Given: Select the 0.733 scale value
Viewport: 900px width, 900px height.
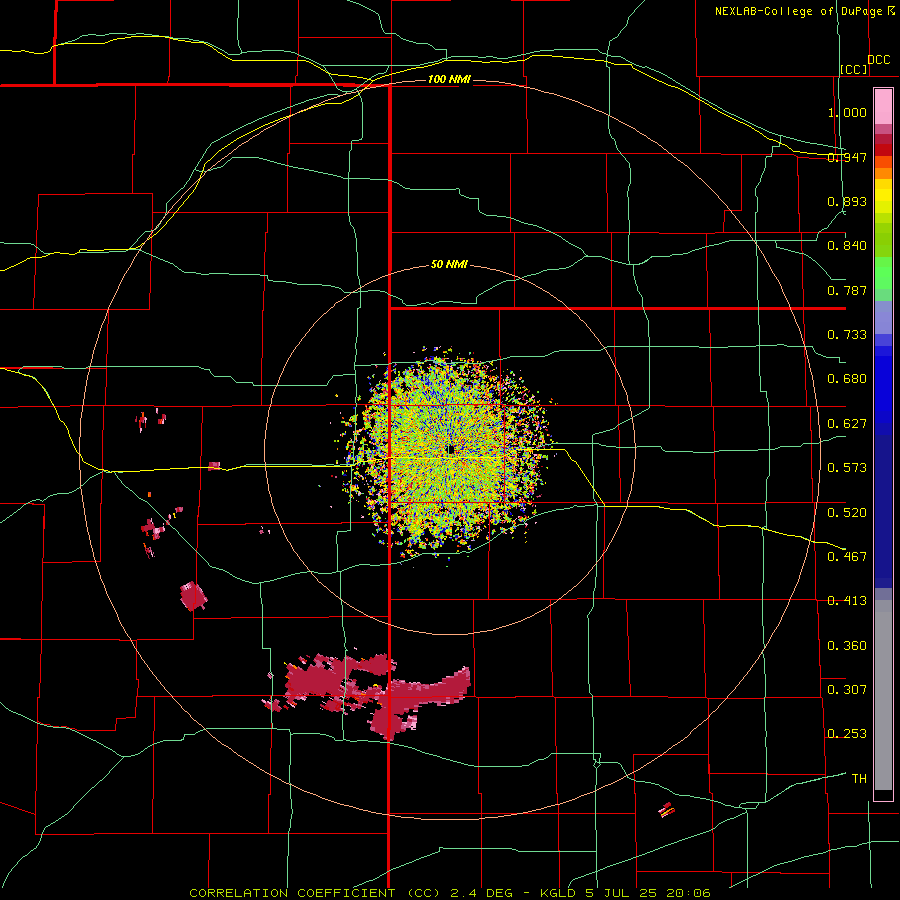Looking at the screenshot, I should (x=847, y=334).
